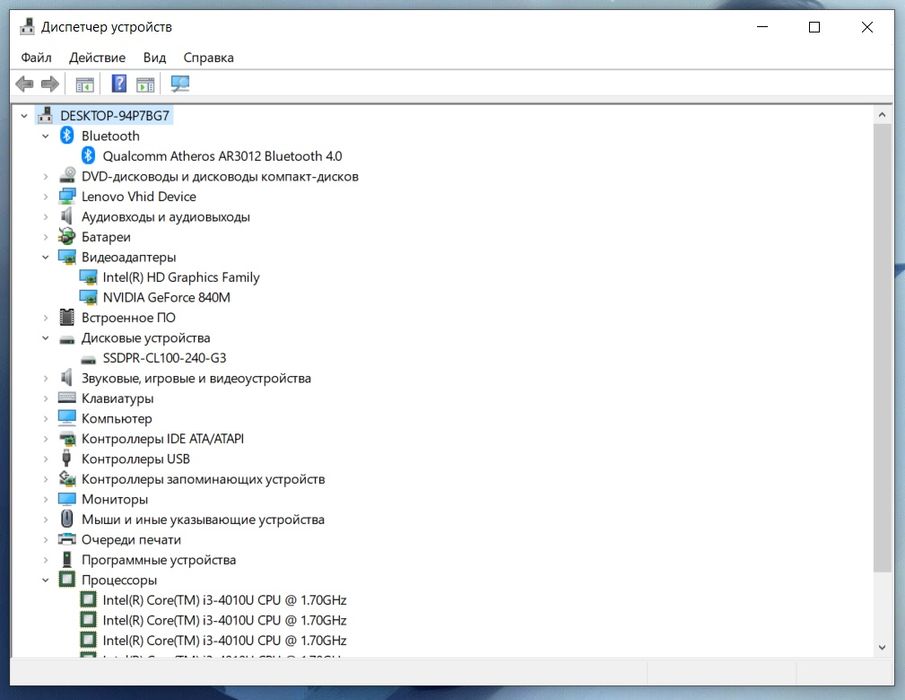Select the second Intel Core i3-4010U processor
This screenshot has width=905, height=700.
coord(225,620)
